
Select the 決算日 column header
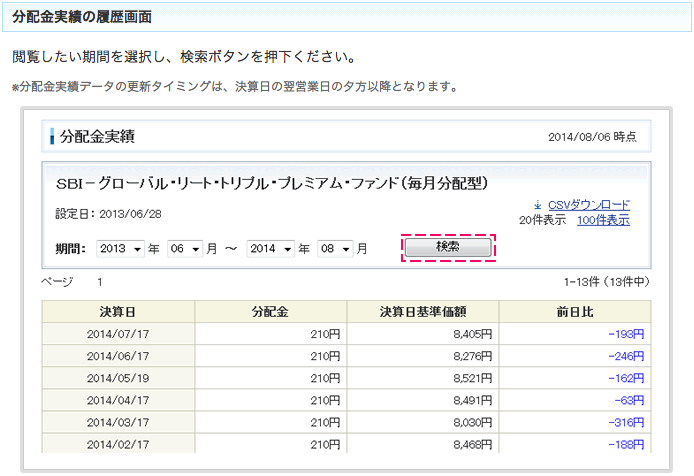pyautogui.click(x=118, y=312)
